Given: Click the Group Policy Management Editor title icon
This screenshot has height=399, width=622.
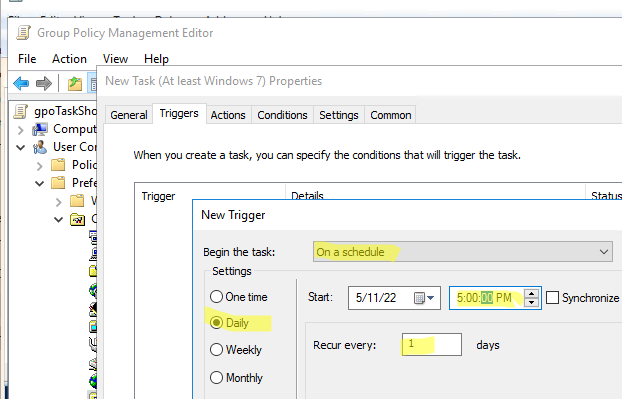Looking at the screenshot, I should [x=23, y=33].
